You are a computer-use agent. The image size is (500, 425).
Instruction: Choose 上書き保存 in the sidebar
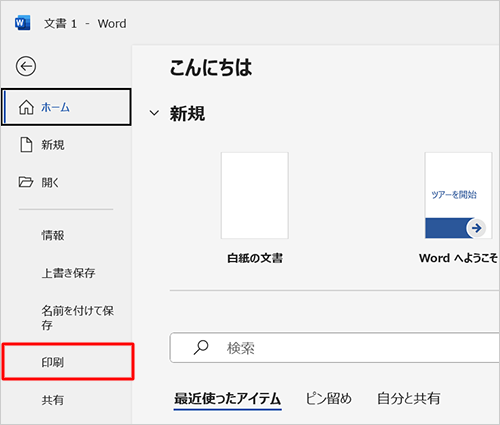pos(66,273)
